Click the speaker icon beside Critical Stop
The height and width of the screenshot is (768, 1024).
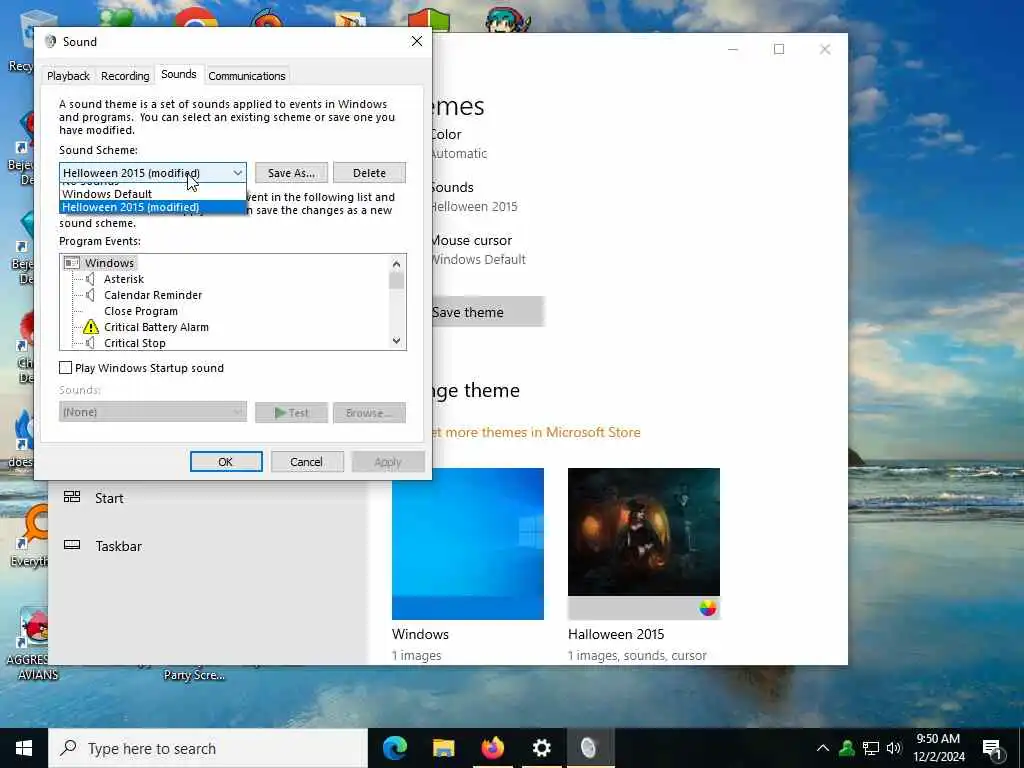click(x=91, y=344)
